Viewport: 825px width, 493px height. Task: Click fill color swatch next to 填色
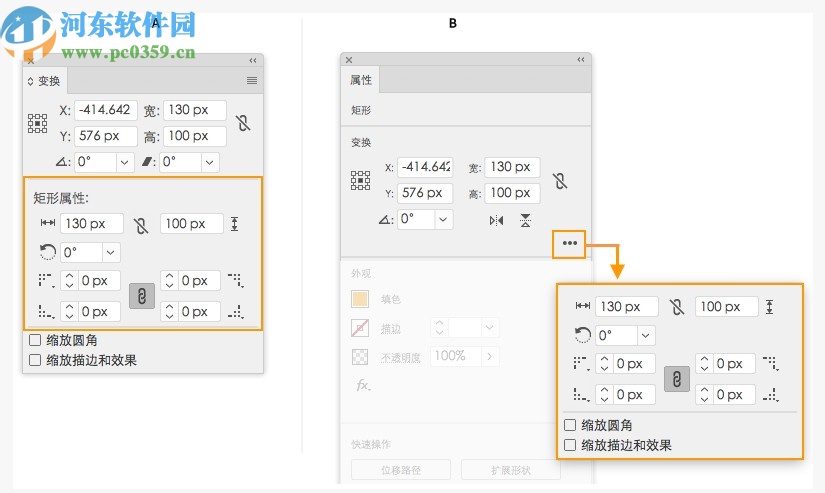360,299
